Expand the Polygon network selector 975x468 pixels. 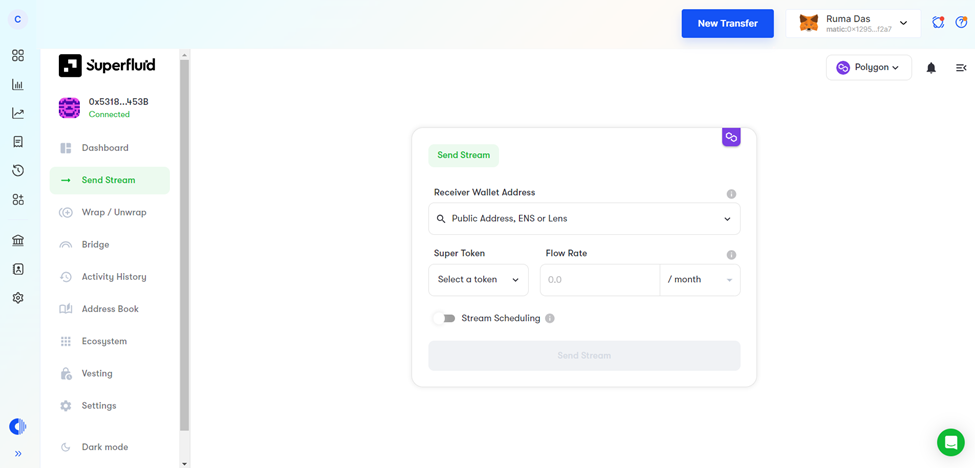(868, 68)
